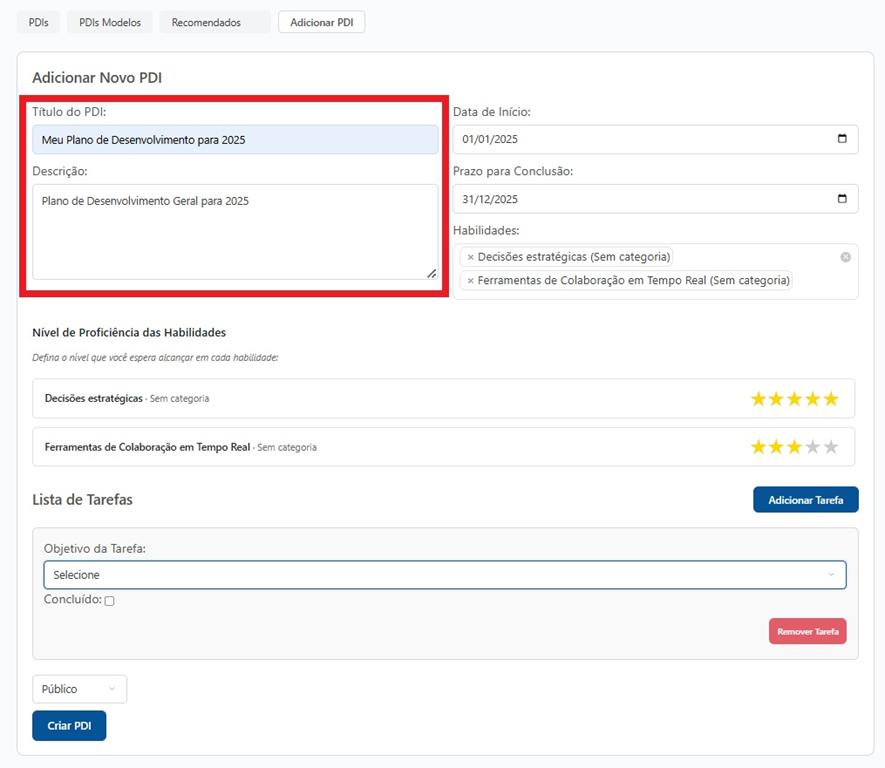Open the Objetivo da Tarefa dropdown
The width and height of the screenshot is (885, 768).
(444, 575)
